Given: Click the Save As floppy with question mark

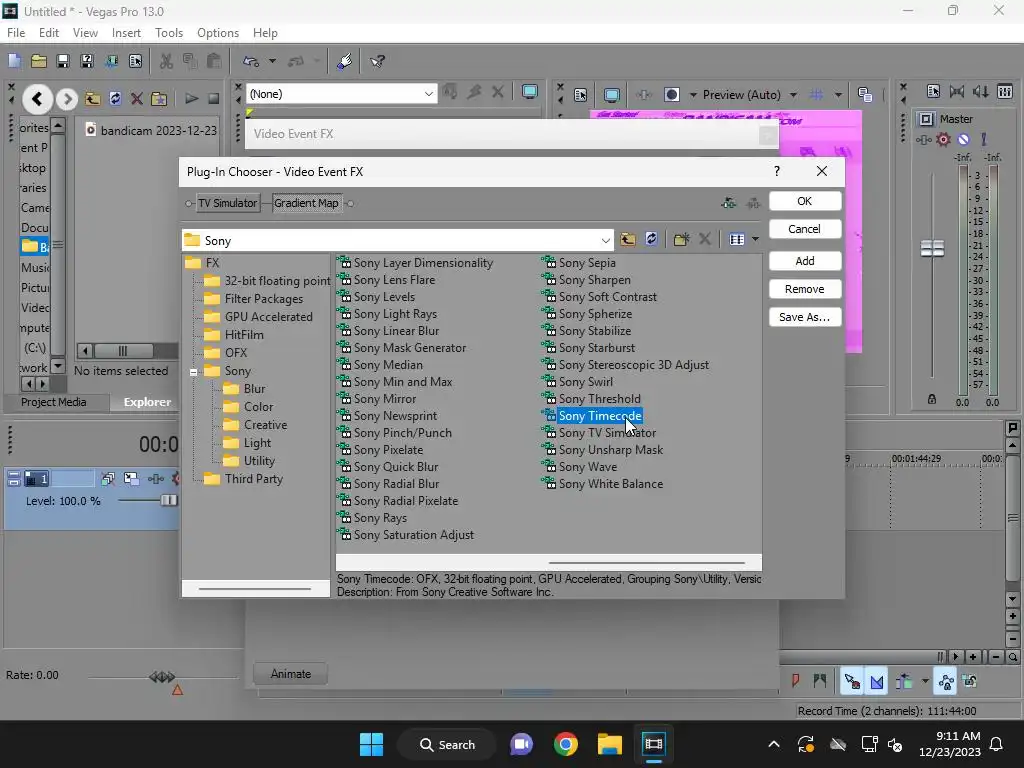Looking at the screenshot, I should tap(87, 61).
